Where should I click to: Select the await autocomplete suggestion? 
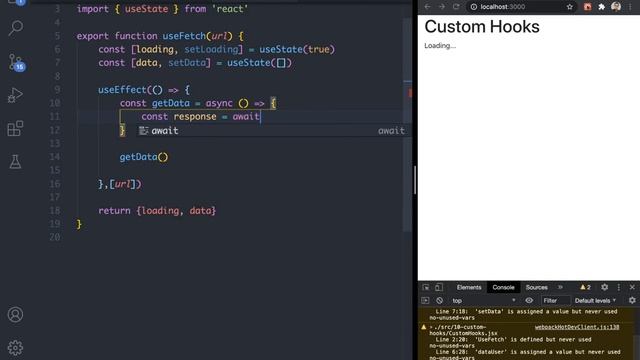[x=272, y=131]
